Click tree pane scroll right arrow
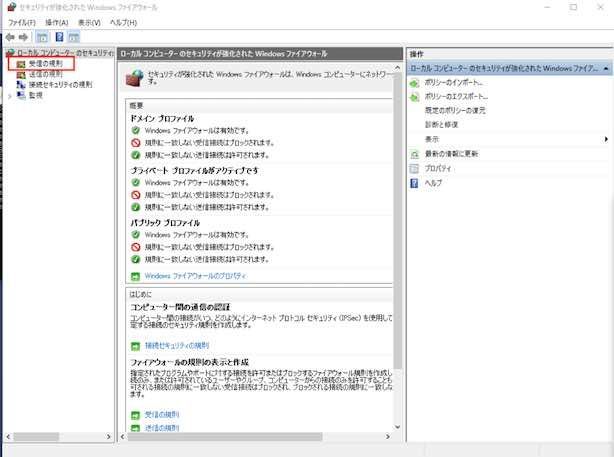 click(109, 436)
